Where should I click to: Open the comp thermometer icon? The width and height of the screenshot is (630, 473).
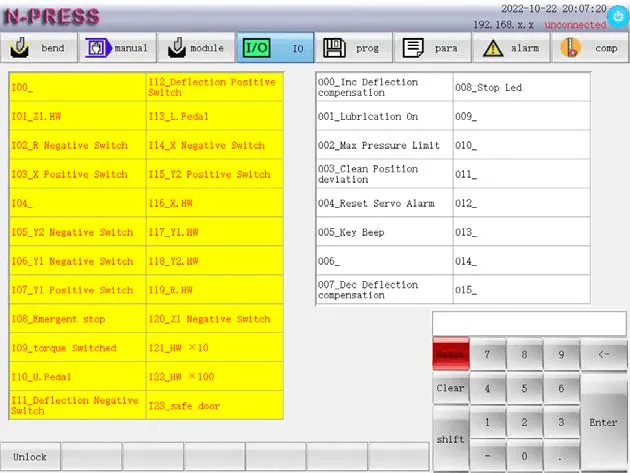click(x=571, y=47)
